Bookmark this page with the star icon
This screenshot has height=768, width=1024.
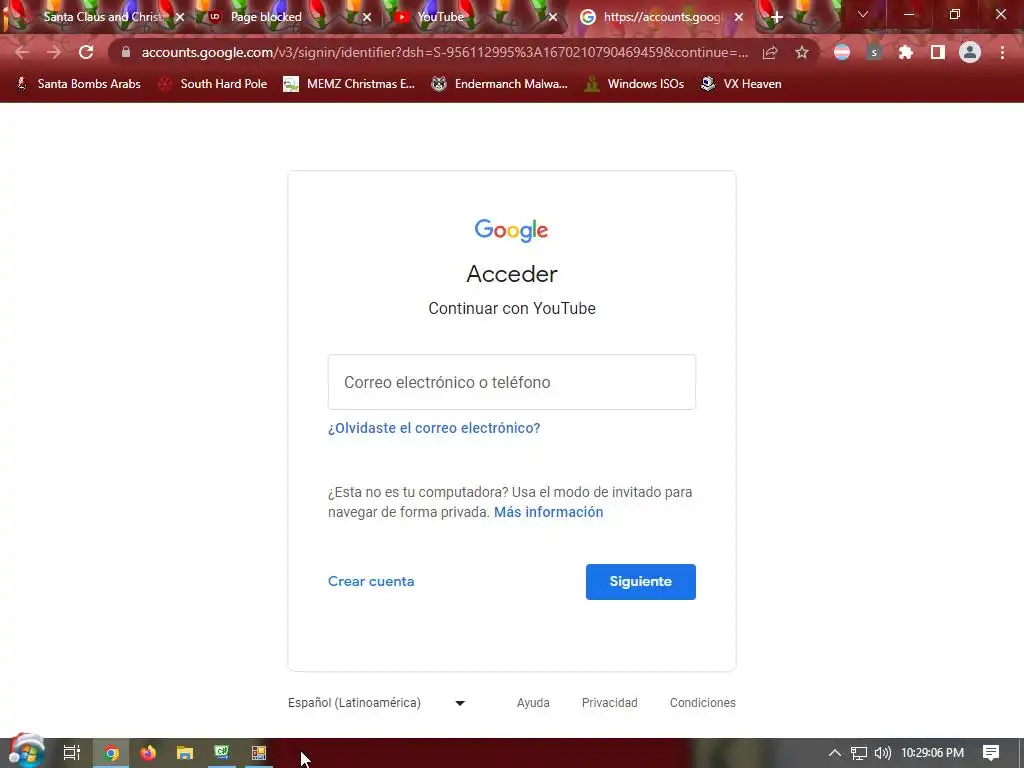802,52
